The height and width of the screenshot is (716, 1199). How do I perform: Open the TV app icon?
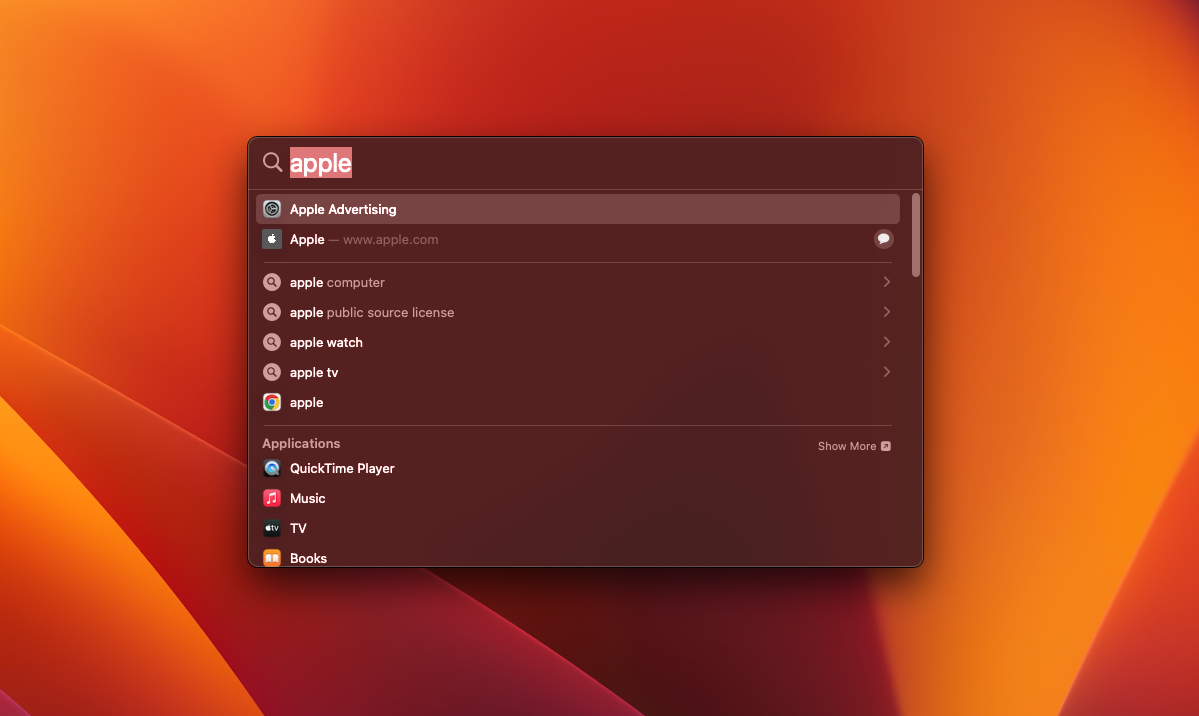click(271, 528)
